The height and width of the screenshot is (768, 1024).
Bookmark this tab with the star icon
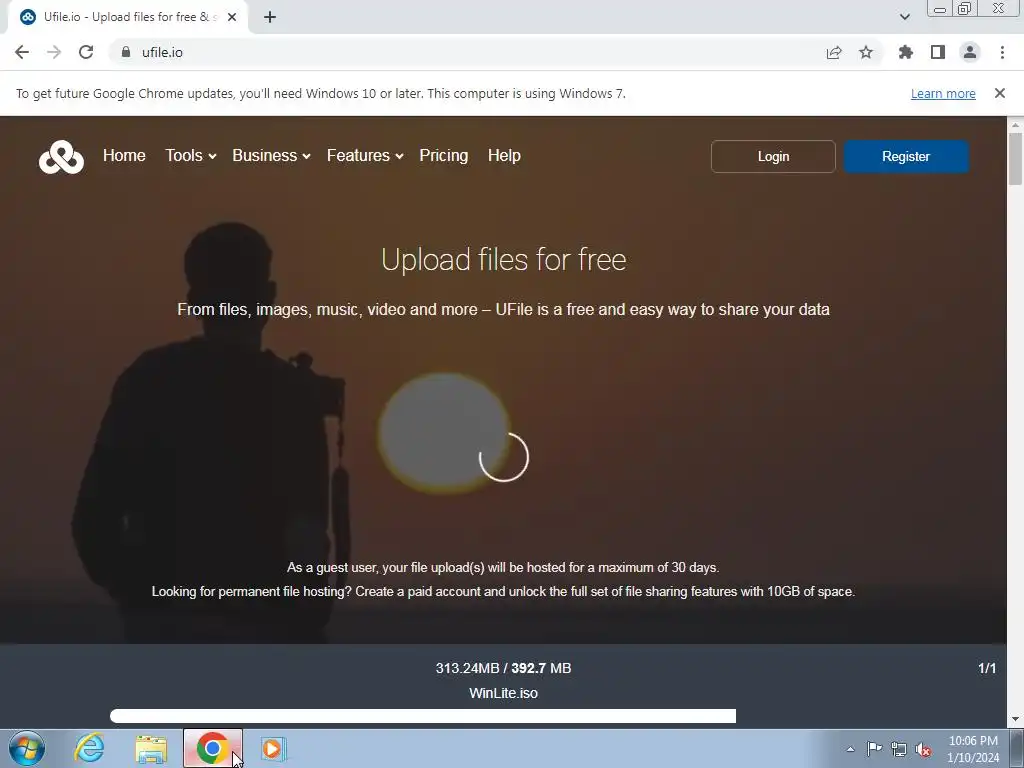pyautogui.click(x=866, y=52)
